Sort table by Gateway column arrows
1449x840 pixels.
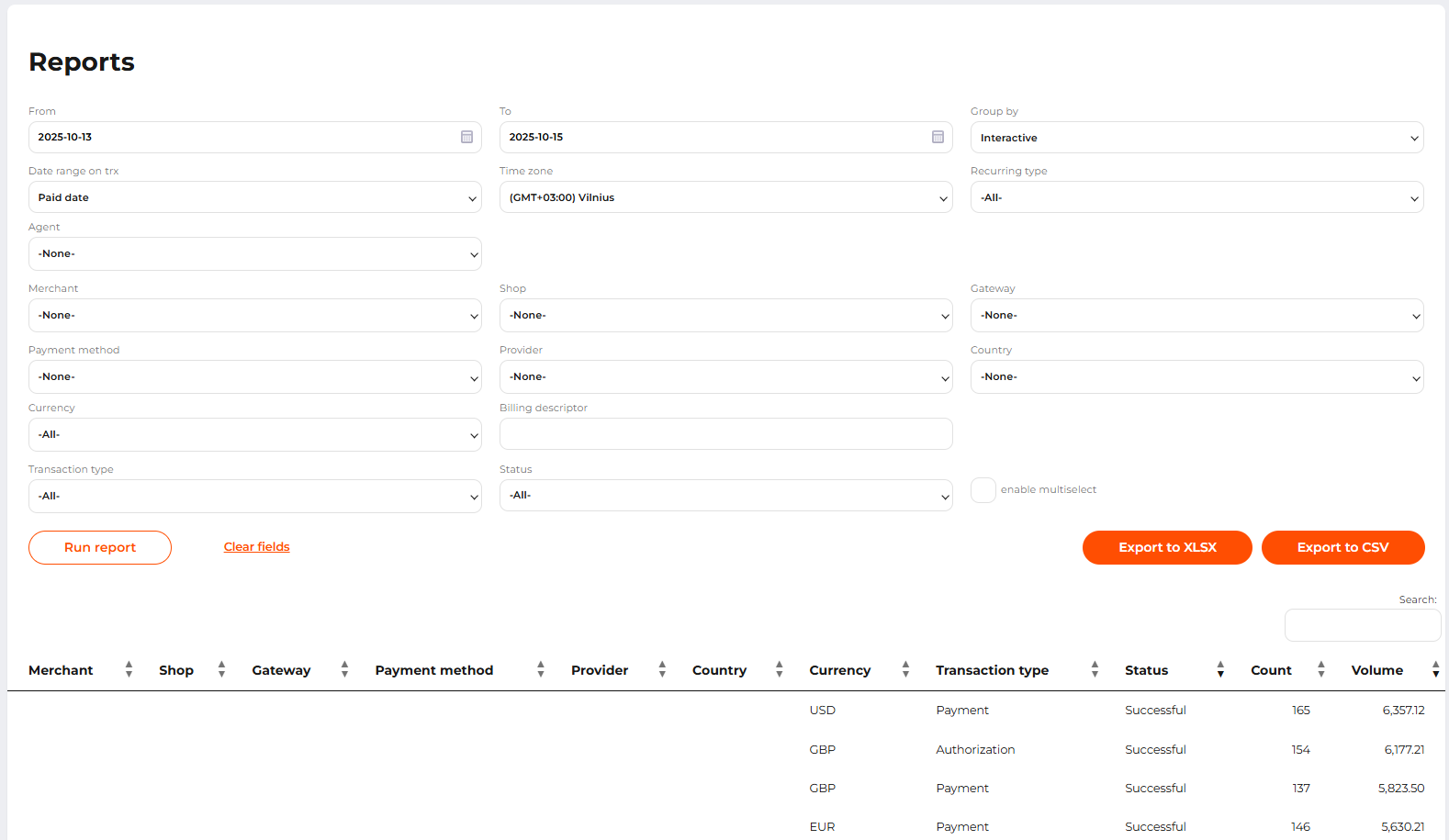pyautogui.click(x=344, y=669)
